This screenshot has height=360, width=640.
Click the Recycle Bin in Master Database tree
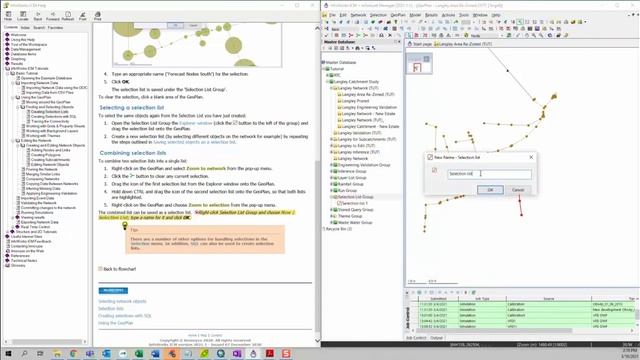pyautogui.click(x=339, y=229)
